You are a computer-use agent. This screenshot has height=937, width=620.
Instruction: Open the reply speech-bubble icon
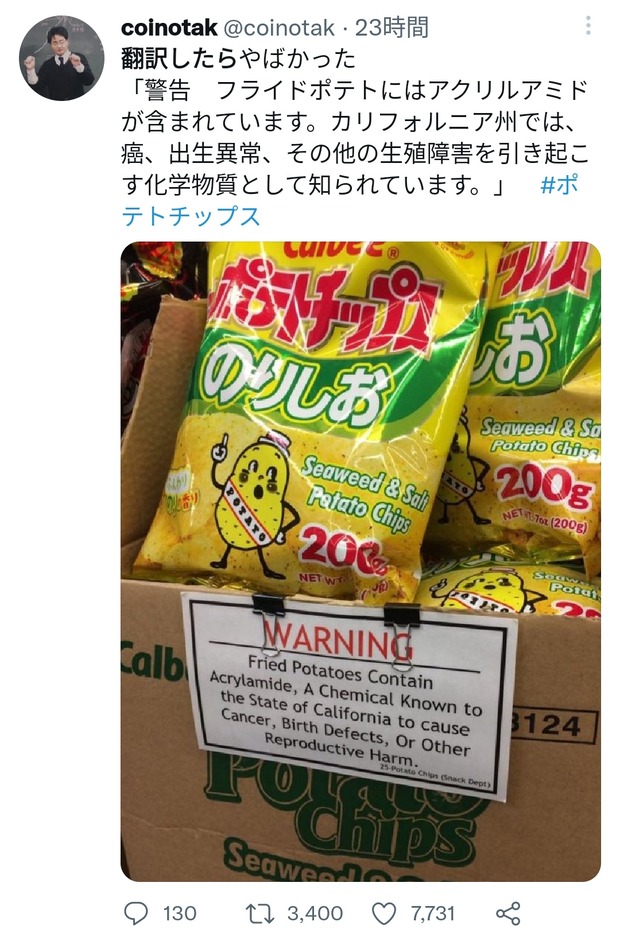(x=136, y=913)
